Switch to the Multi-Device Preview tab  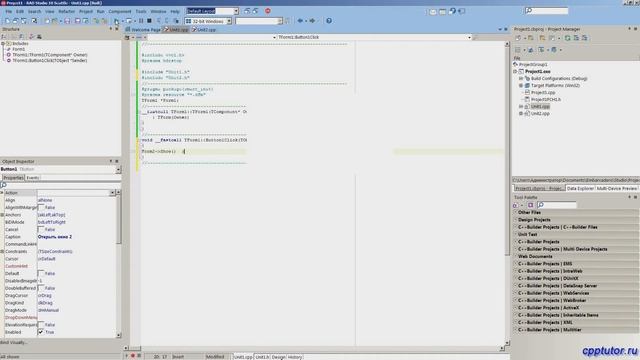click(x=617, y=188)
